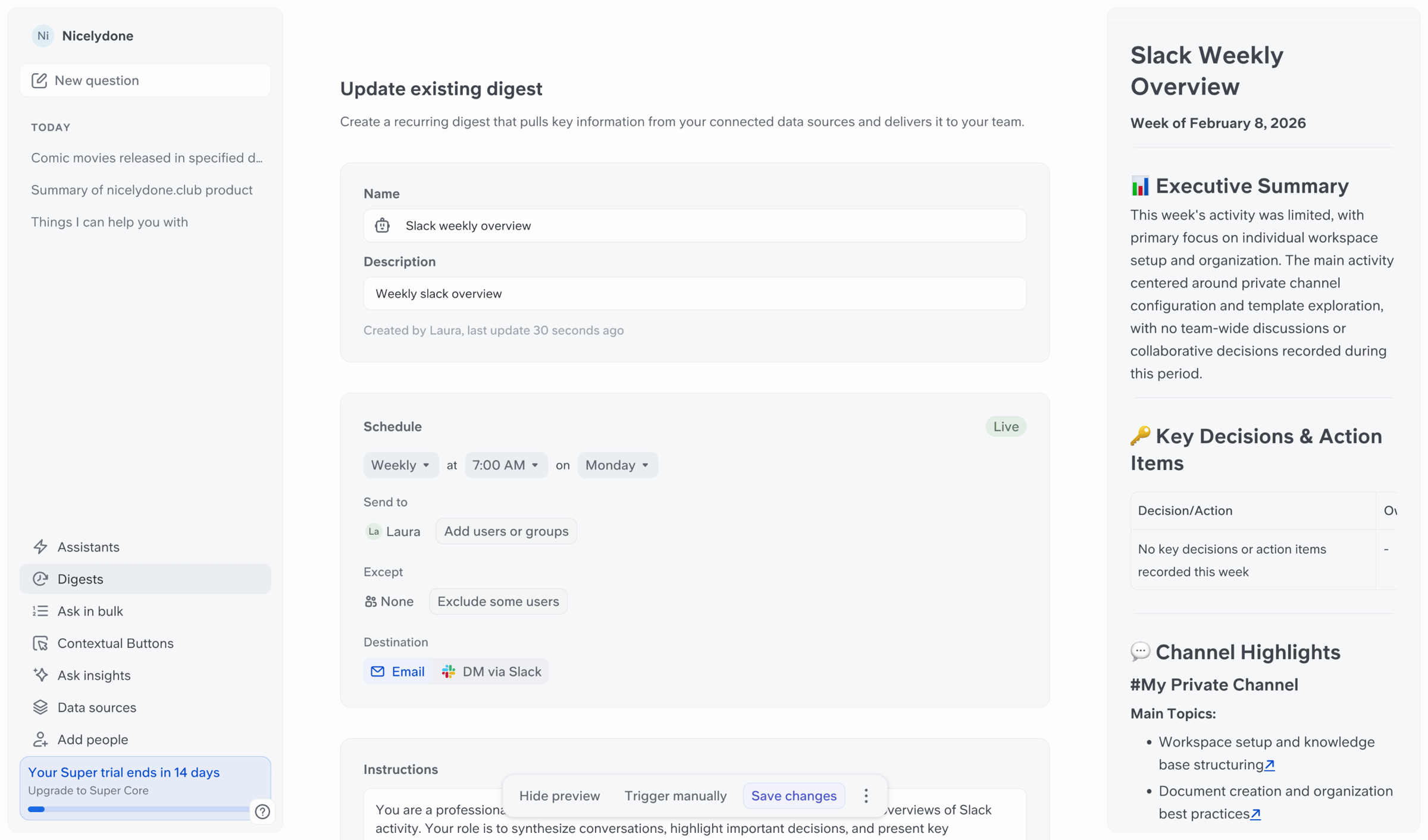1428x840 pixels.
Task: Click the Contextual Buttons cursor icon
Action: (x=40, y=643)
